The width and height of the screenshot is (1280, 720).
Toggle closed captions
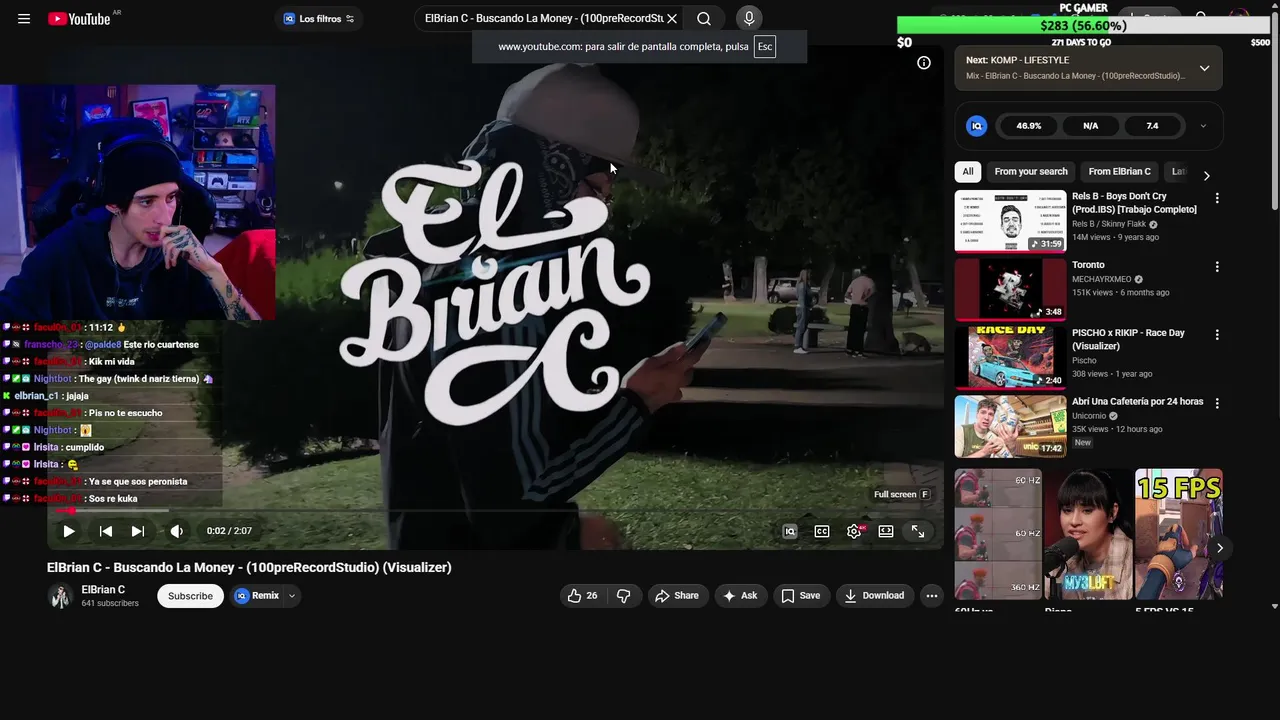822,532
